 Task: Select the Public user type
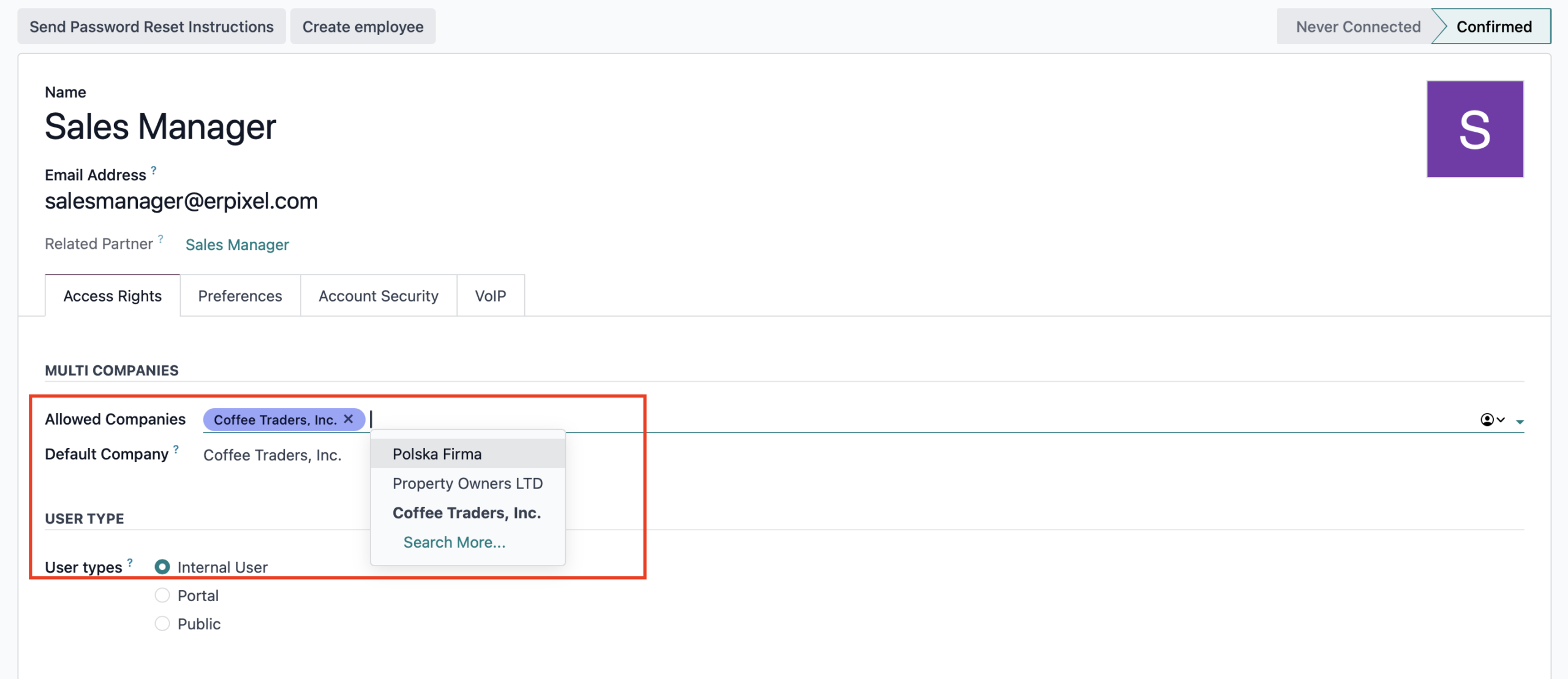[x=162, y=623]
